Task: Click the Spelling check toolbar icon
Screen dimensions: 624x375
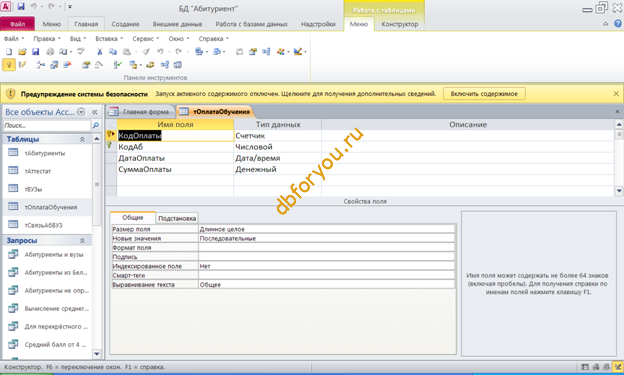Action: 81,51
